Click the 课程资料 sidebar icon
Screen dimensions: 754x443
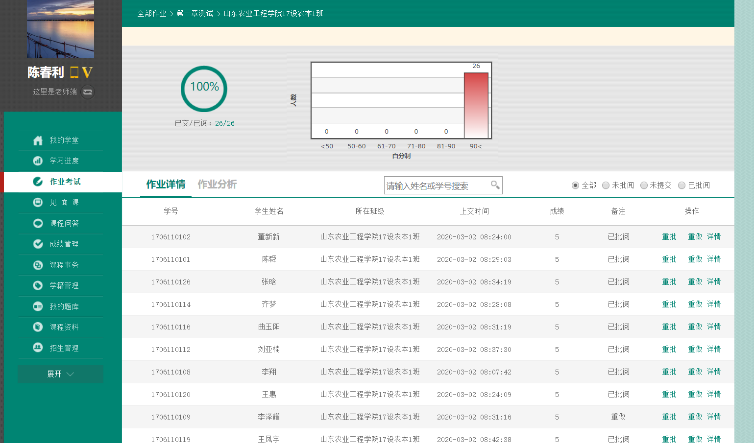point(38,327)
